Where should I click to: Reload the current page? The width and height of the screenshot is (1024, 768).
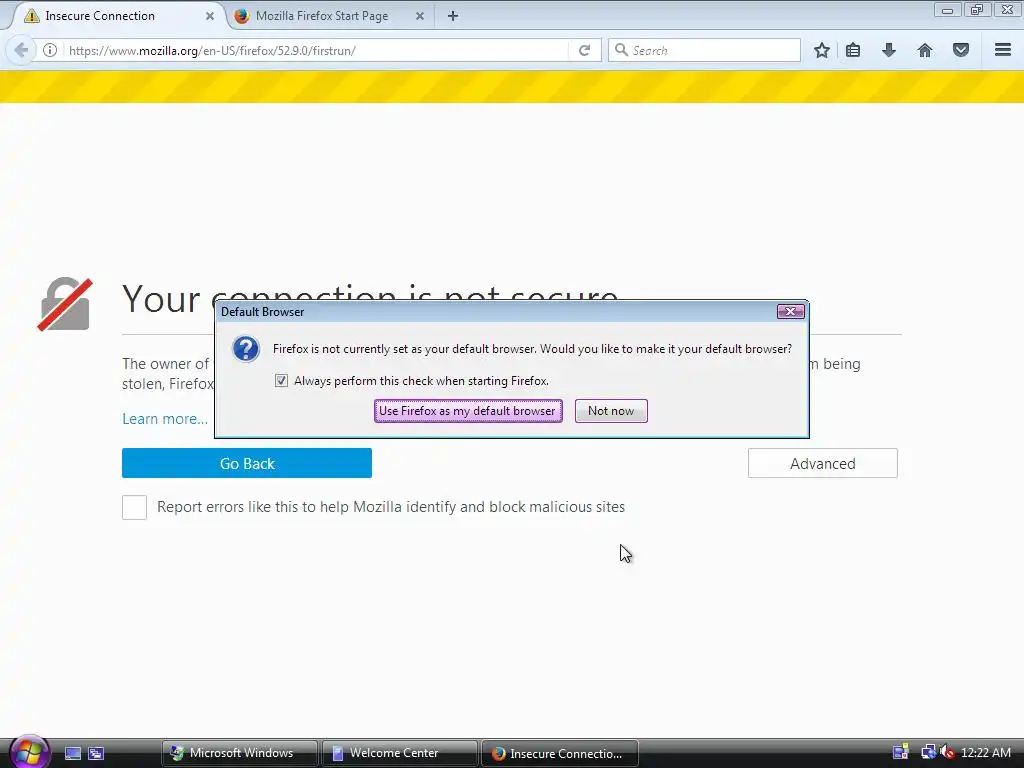(x=584, y=50)
